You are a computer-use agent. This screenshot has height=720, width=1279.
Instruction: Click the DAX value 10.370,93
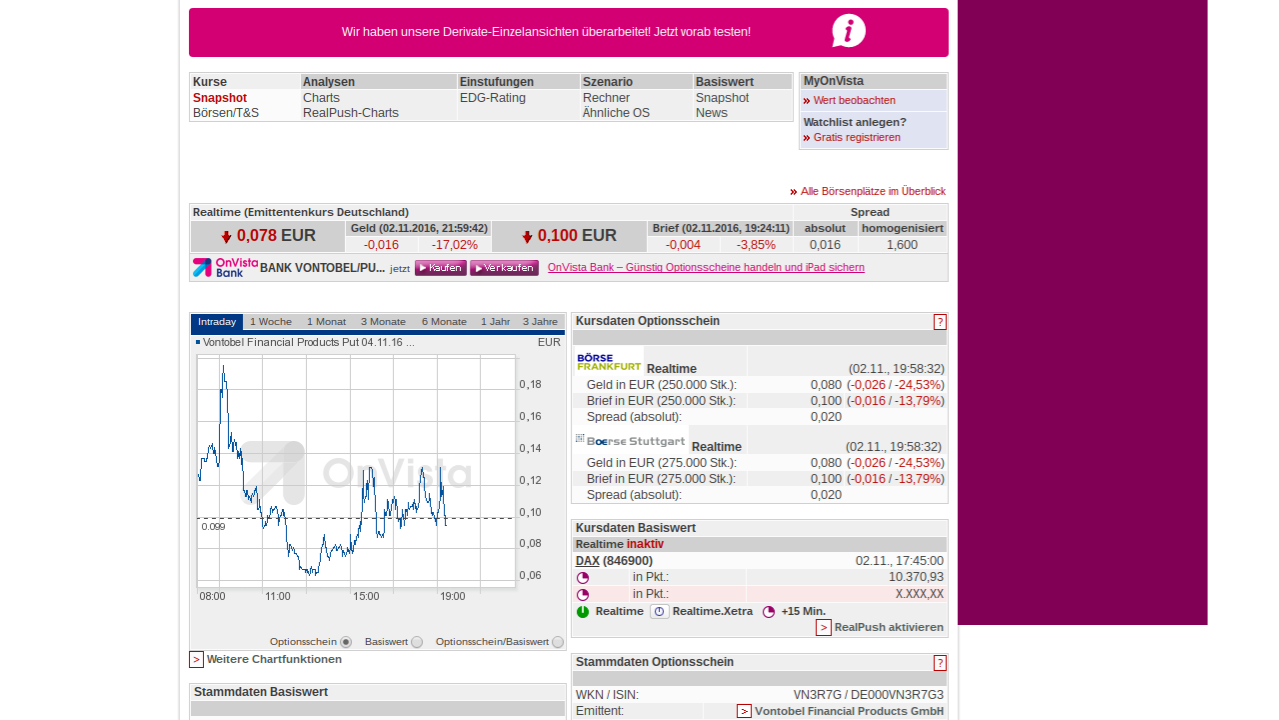tap(916, 577)
